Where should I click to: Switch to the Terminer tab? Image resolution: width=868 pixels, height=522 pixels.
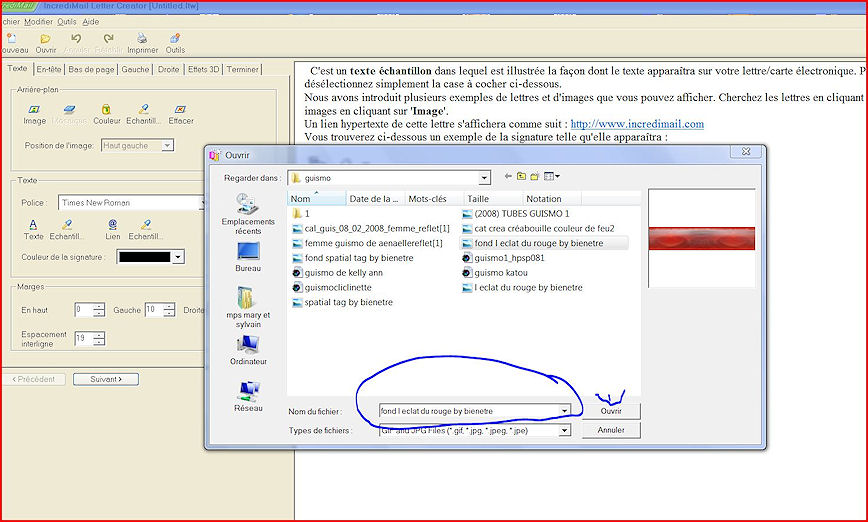coord(242,69)
